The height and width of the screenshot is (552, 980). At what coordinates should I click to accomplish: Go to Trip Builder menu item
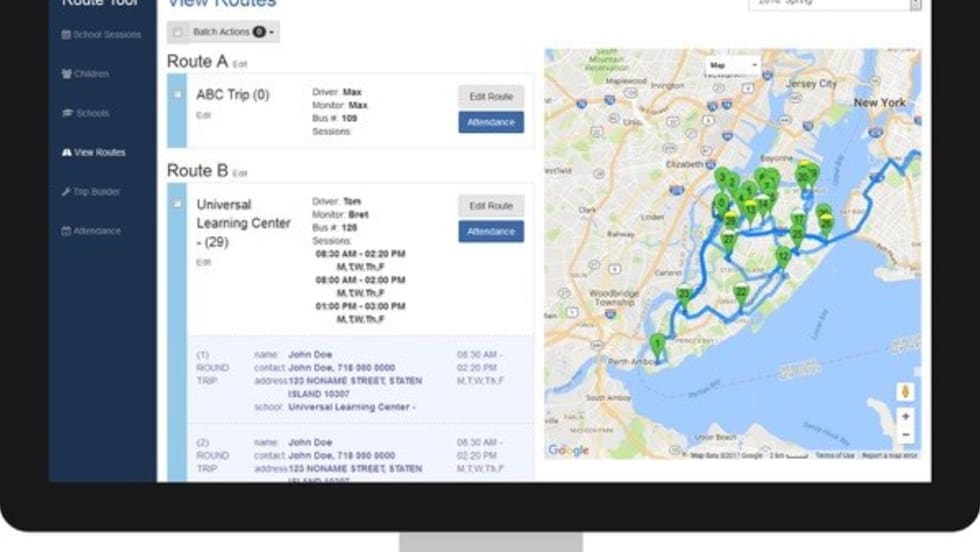97,191
